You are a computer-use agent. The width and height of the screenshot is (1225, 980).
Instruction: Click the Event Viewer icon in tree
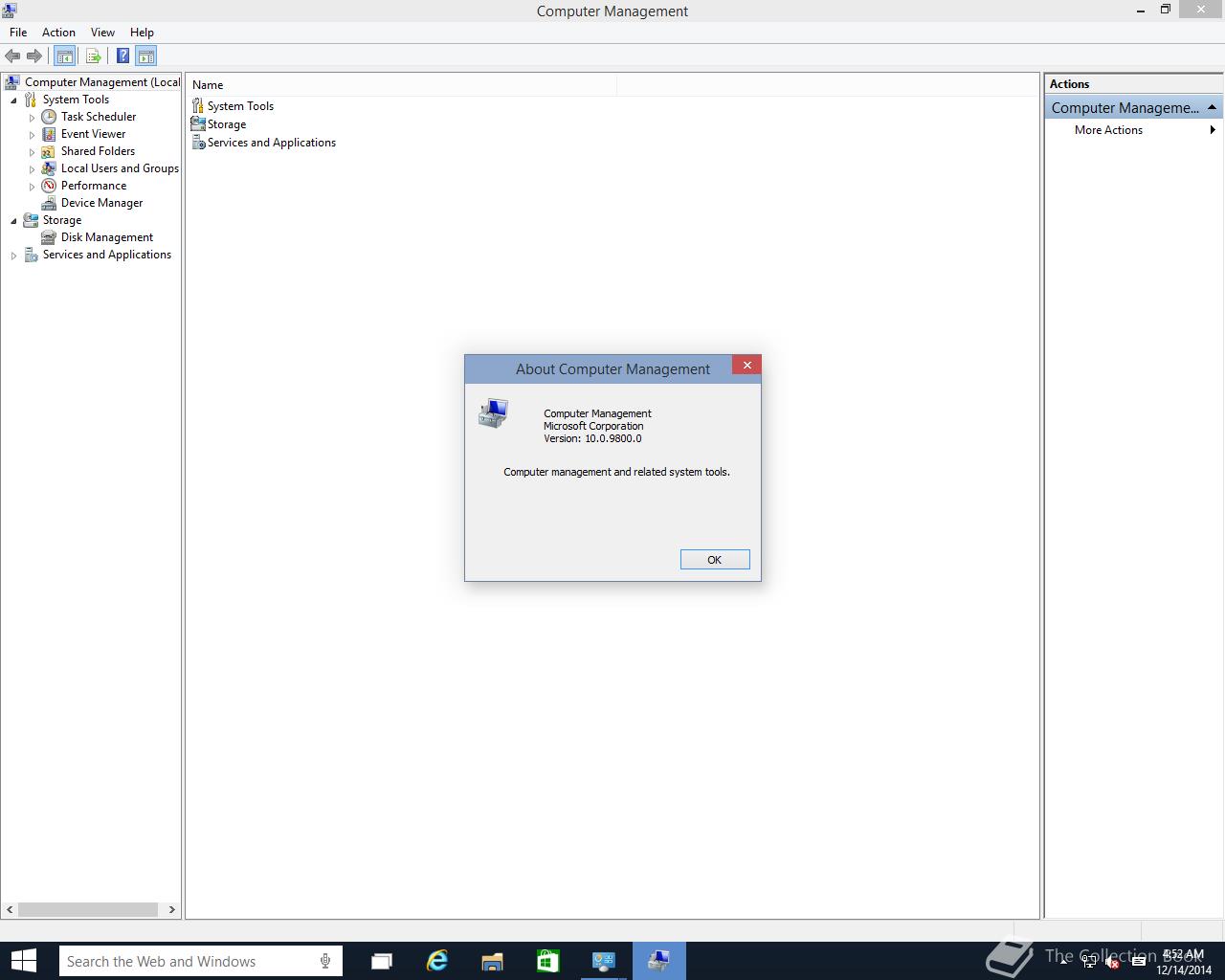point(49,134)
